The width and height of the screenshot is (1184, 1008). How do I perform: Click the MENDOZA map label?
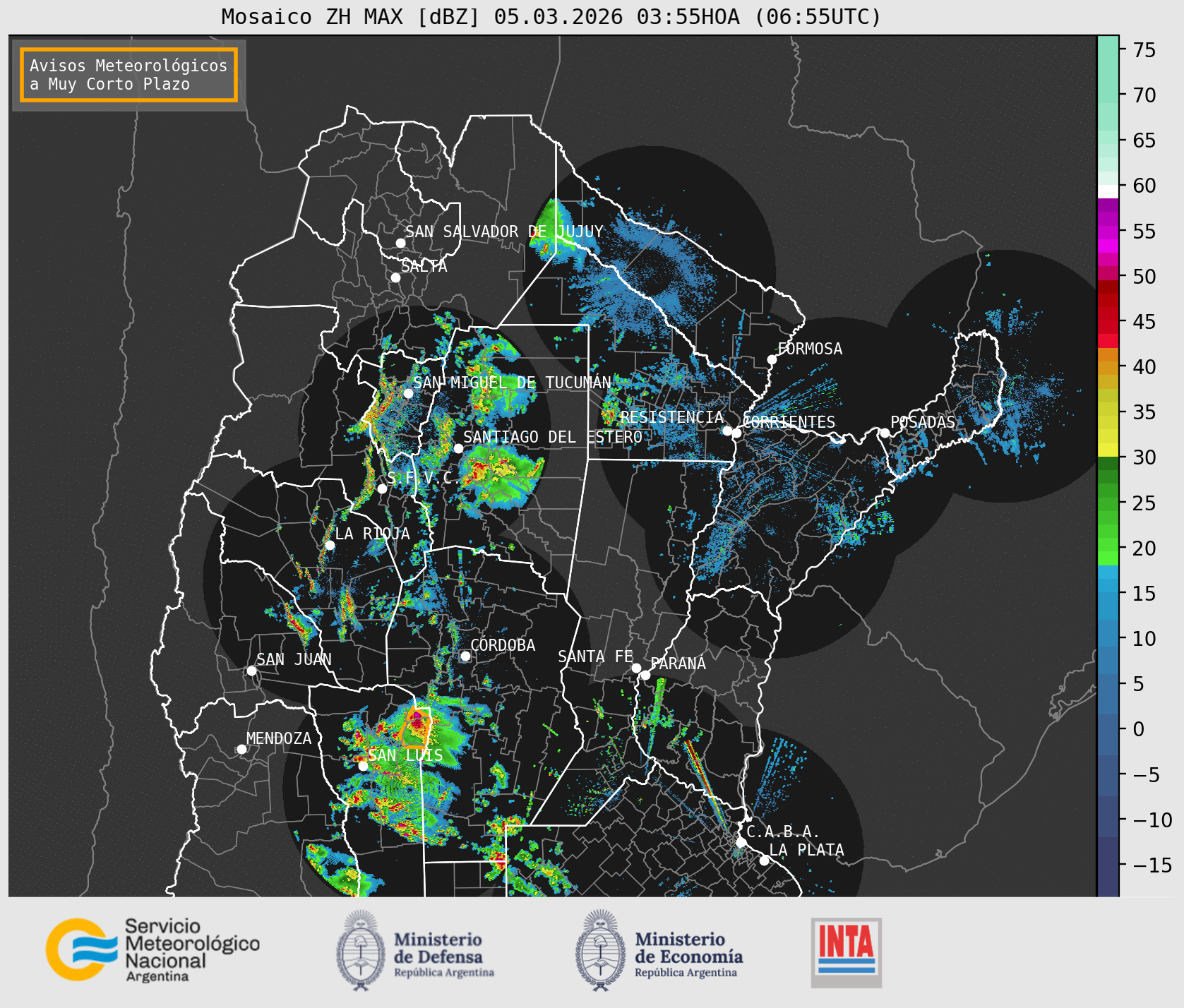(279, 738)
